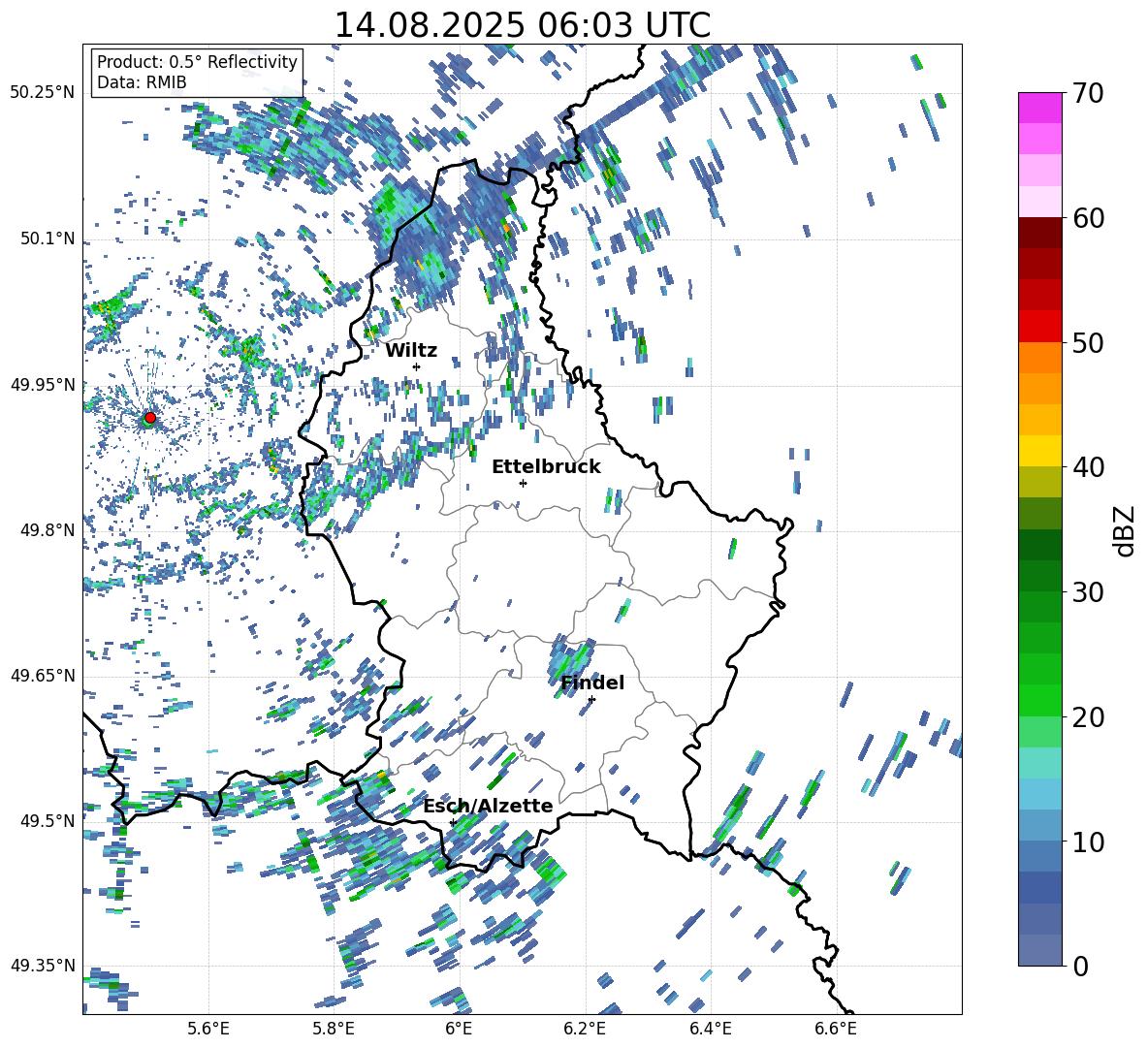Click the Esch/Alzette city label

pos(489,806)
